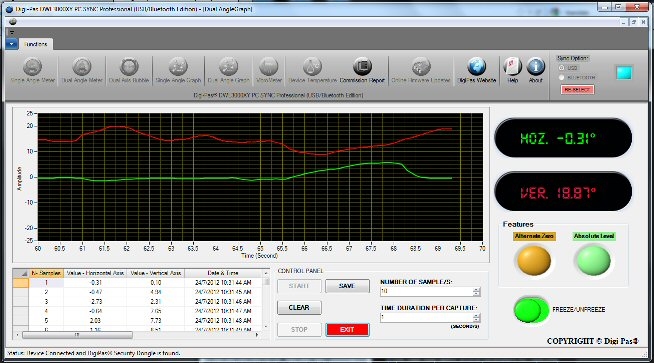Step the Number of Samples/s spinner

coord(476,291)
